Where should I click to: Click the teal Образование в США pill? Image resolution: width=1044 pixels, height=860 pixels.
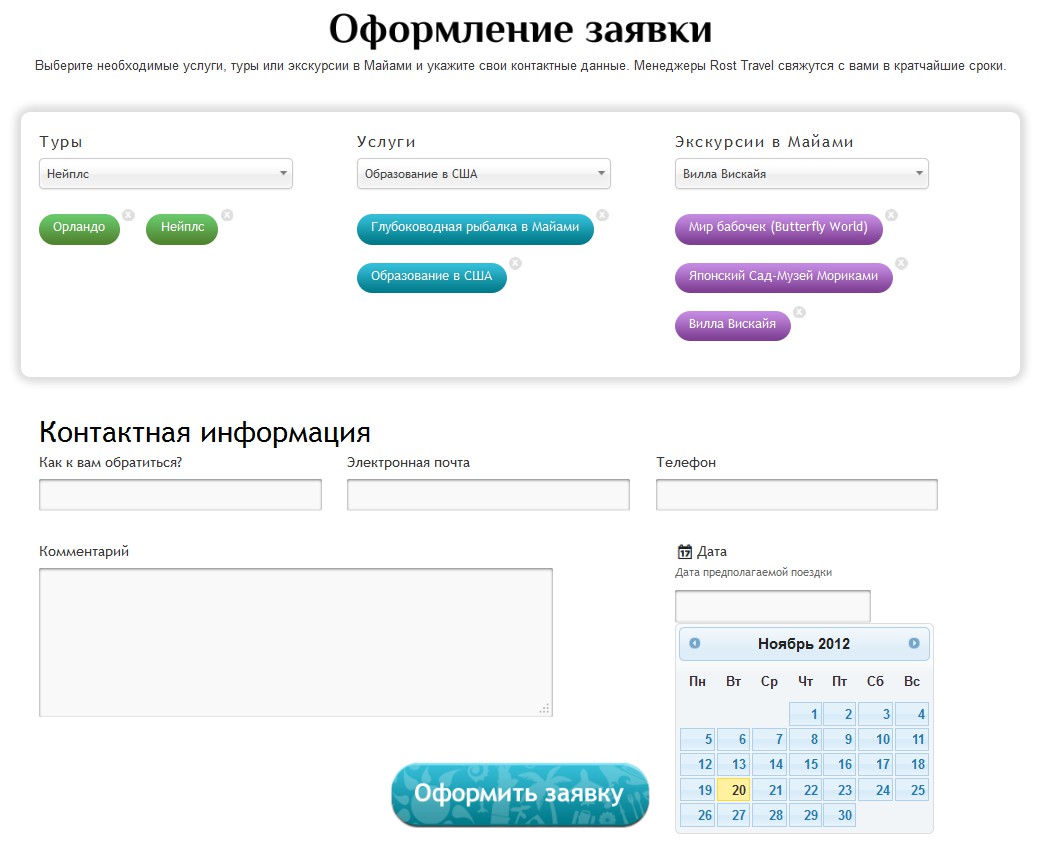pos(431,277)
